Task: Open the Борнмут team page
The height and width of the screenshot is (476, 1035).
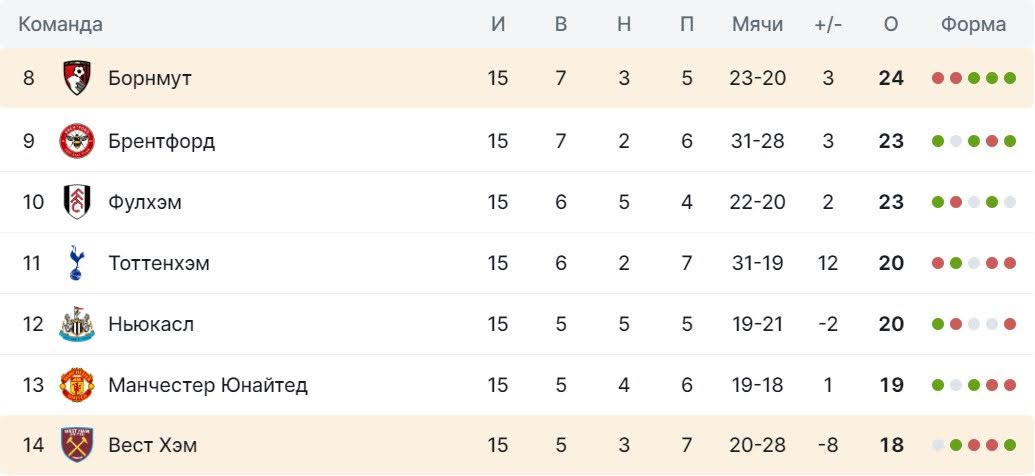Action: [x=150, y=78]
